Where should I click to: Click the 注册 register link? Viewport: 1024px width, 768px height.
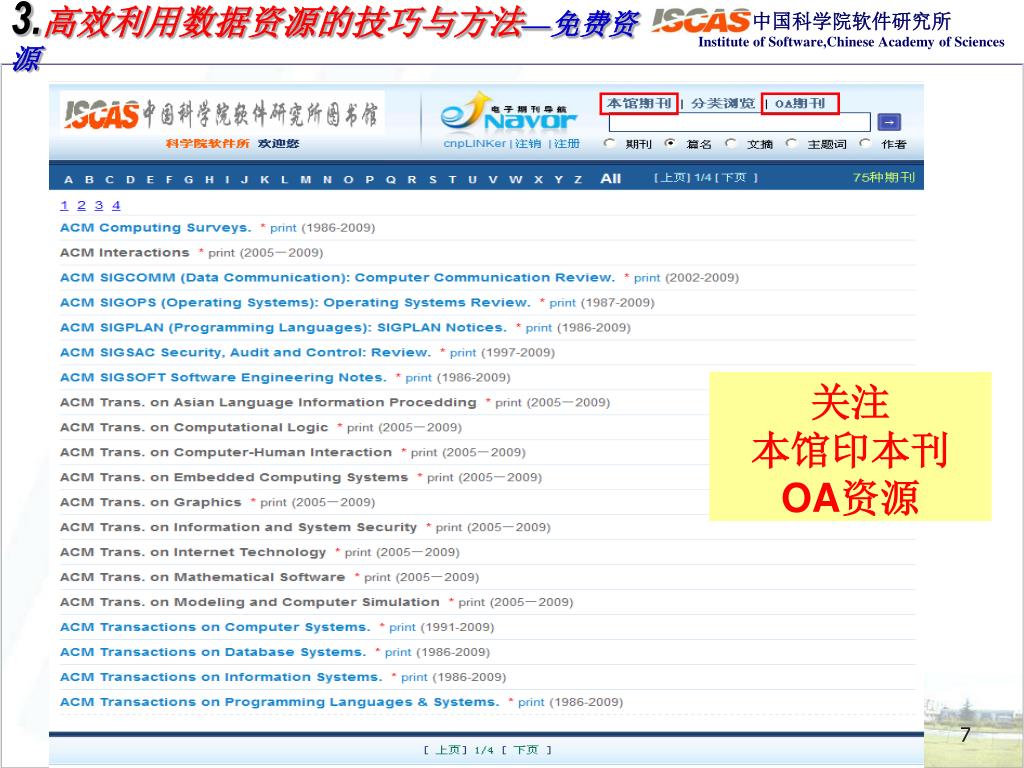[567, 144]
